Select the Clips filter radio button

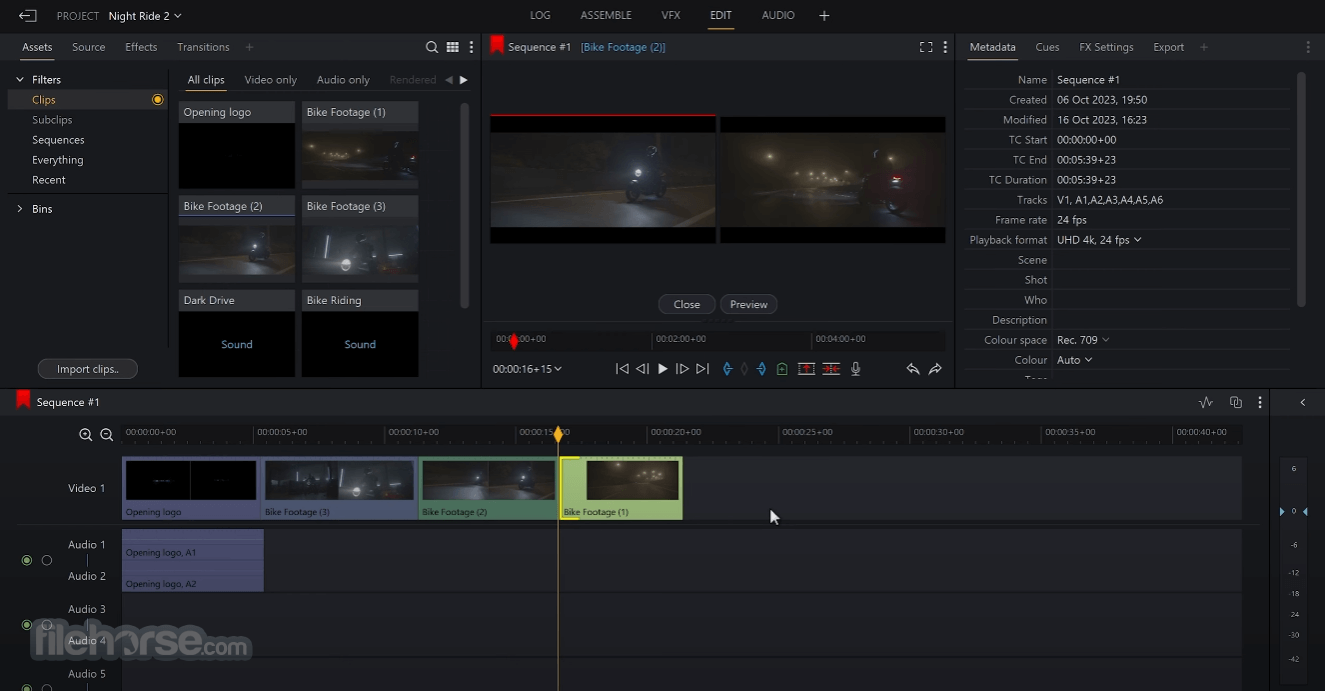pyautogui.click(x=158, y=100)
